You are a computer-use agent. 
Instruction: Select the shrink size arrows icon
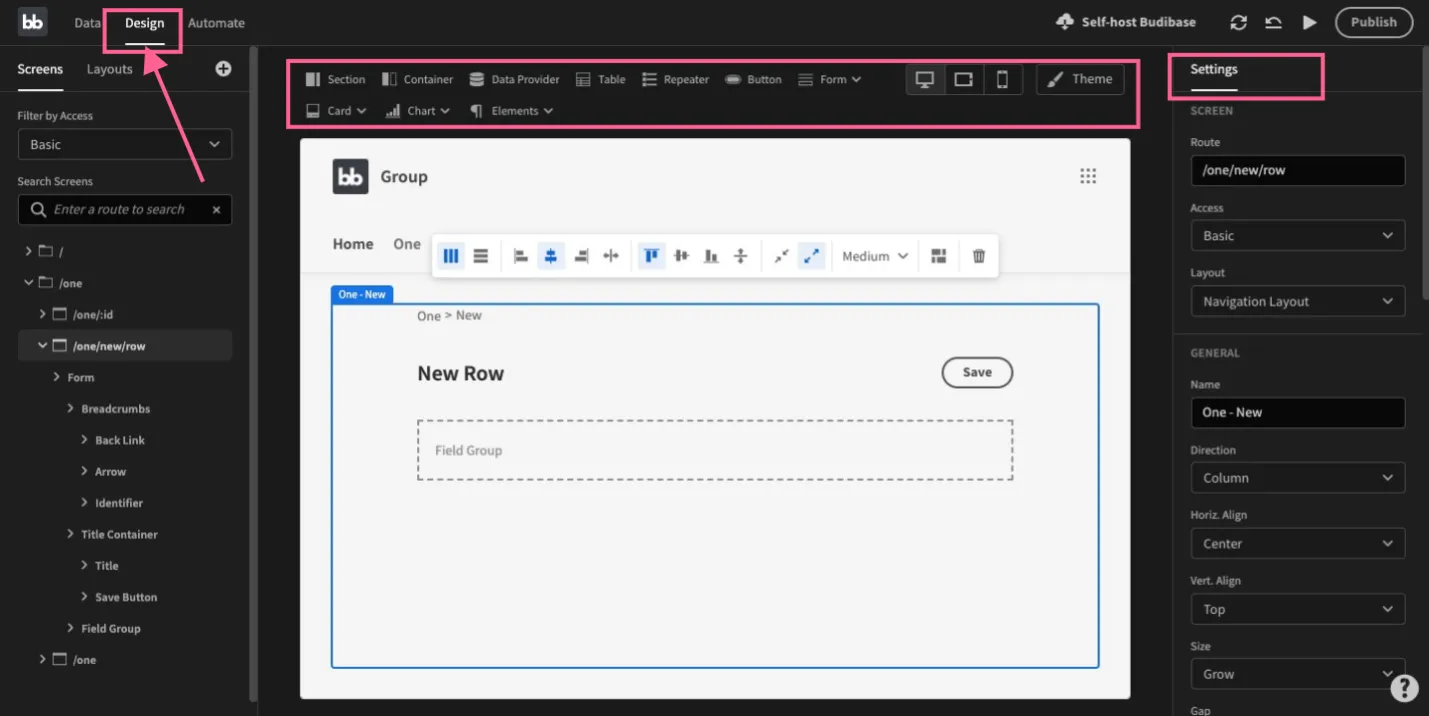[x=781, y=256]
